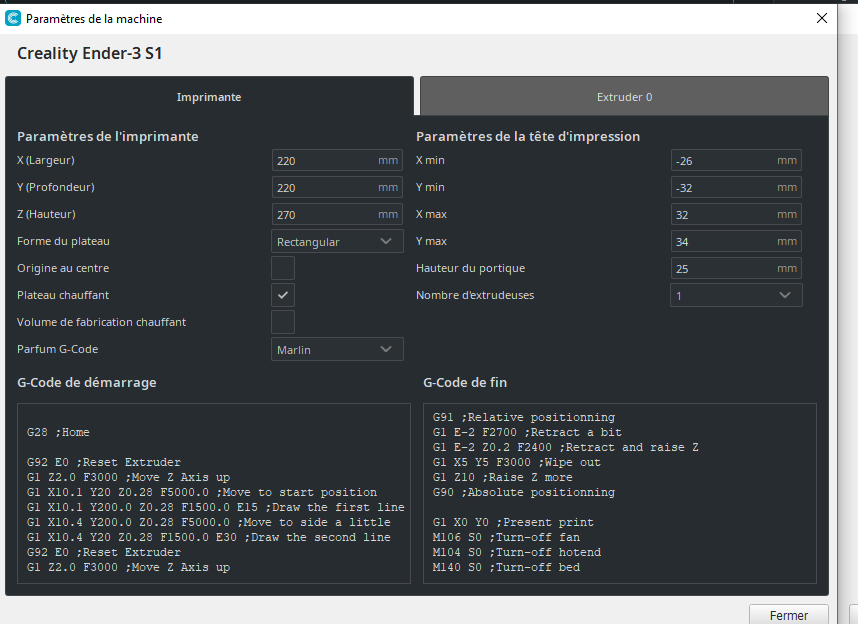Click the Cura logo icon in title bar
Image resolution: width=858 pixels, height=624 pixels.
[13, 18]
